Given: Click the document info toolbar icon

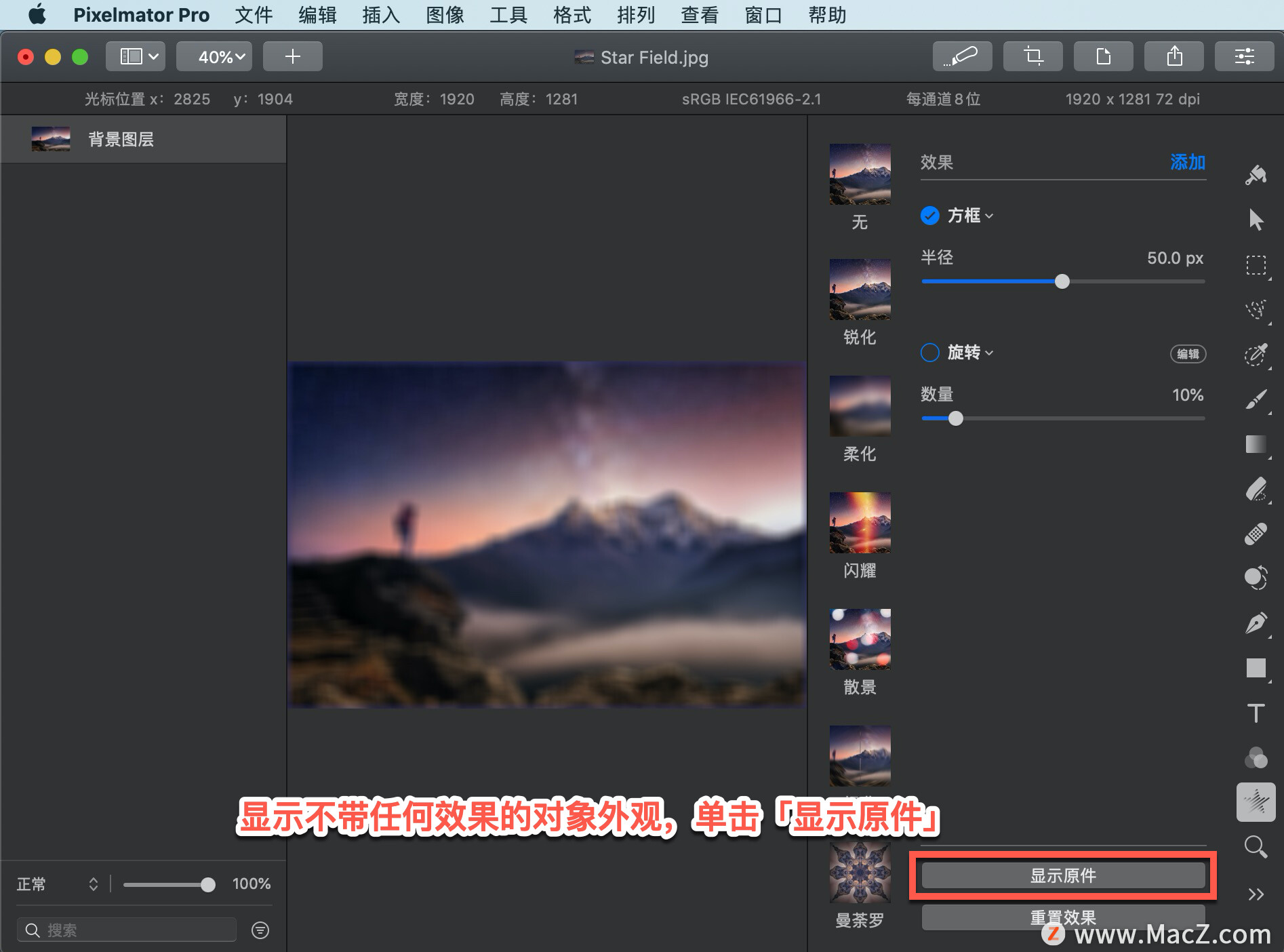Looking at the screenshot, I should pyautogui.click(x=1104, y=56).
